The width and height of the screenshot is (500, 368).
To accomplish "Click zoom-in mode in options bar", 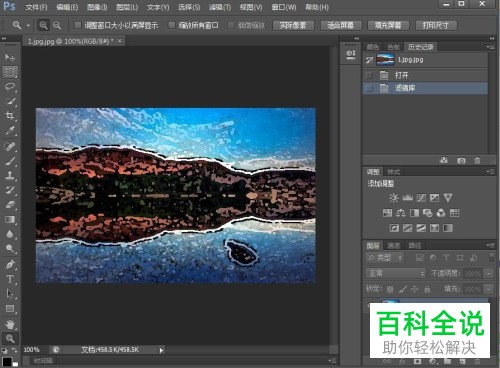I will [x=43, y=25].
